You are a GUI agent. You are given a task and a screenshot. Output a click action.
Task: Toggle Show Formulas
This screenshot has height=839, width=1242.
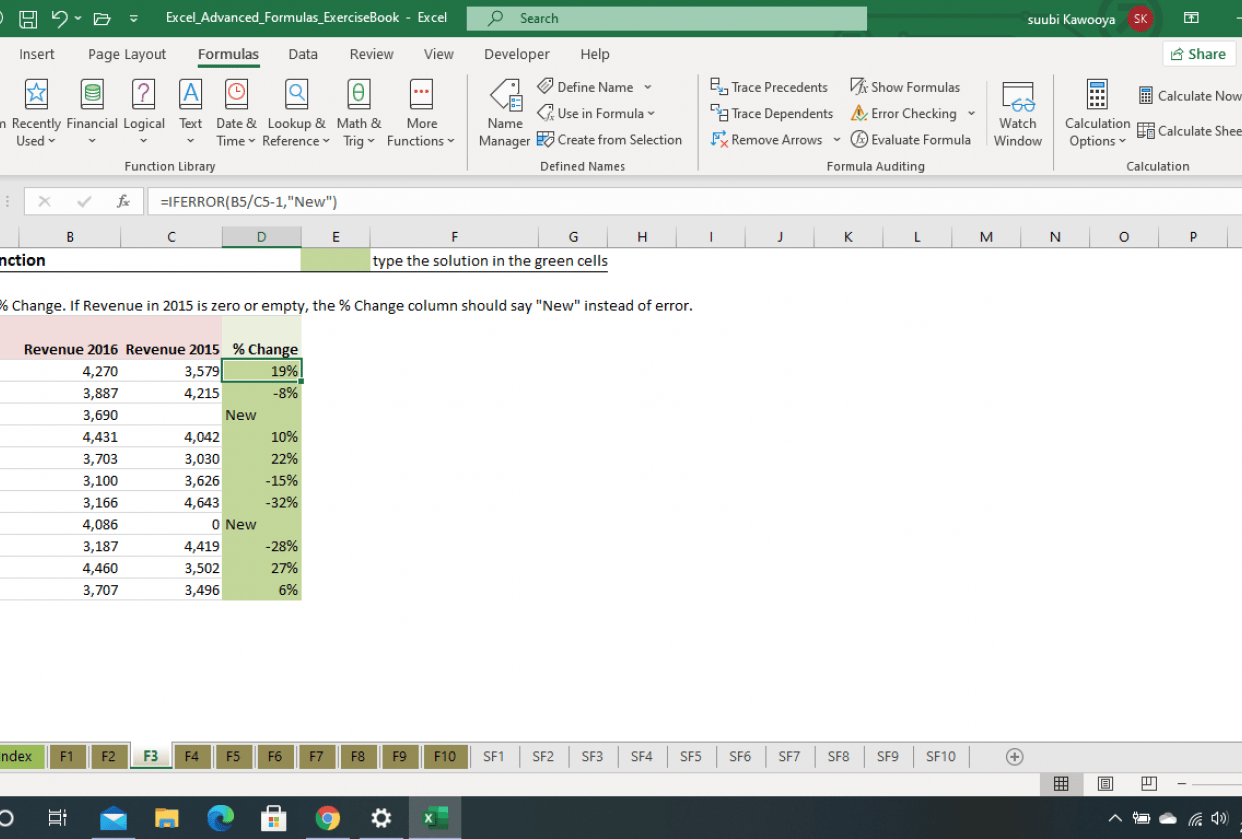(905, 87)
